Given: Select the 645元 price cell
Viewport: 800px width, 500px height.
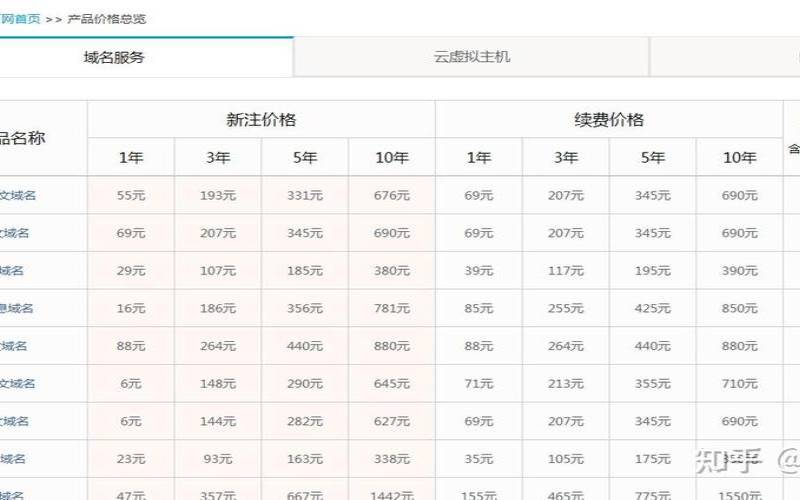Looking at the screenshot, I should [392, 384].
